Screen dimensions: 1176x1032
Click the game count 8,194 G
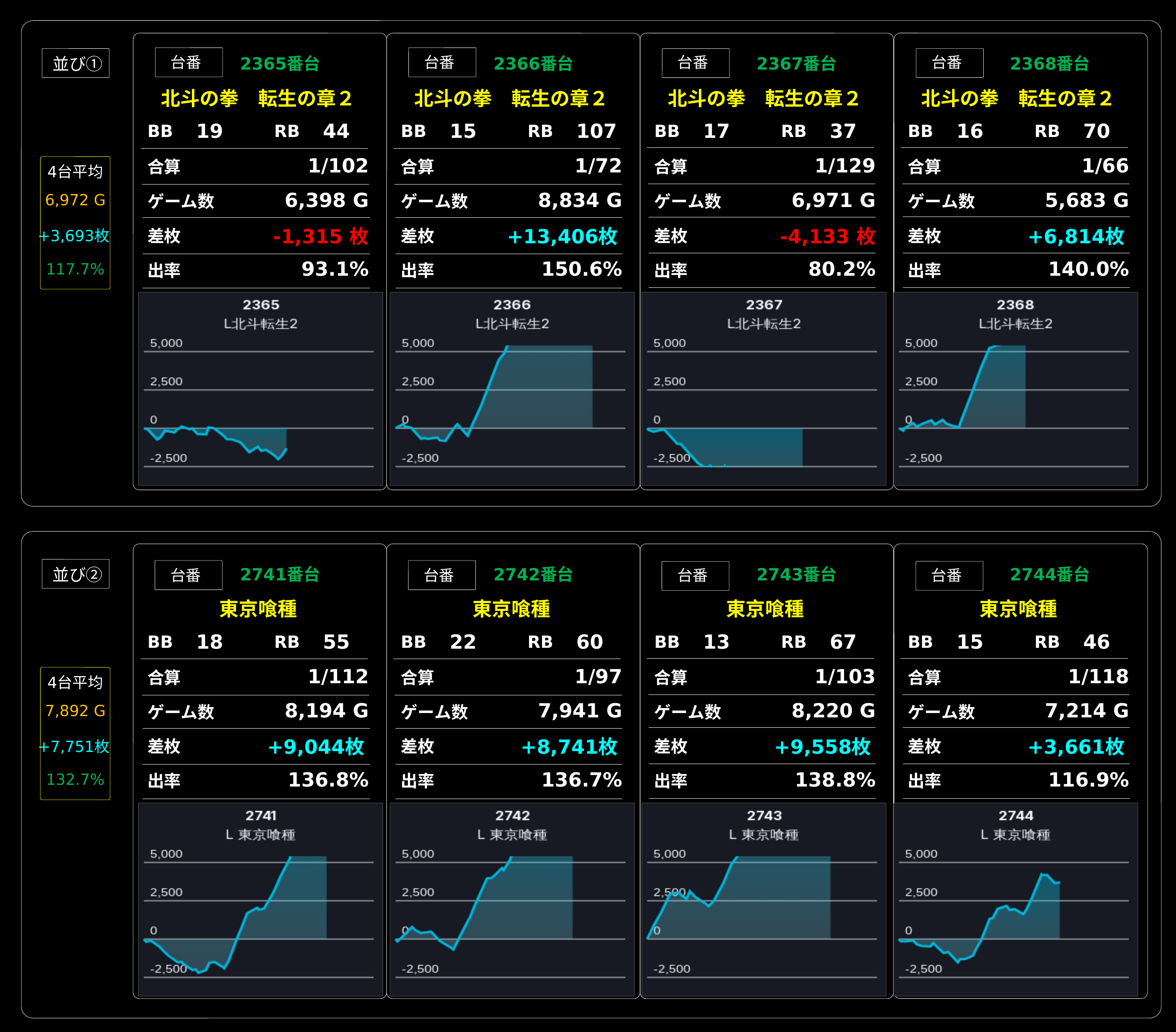tap(327, 711)
